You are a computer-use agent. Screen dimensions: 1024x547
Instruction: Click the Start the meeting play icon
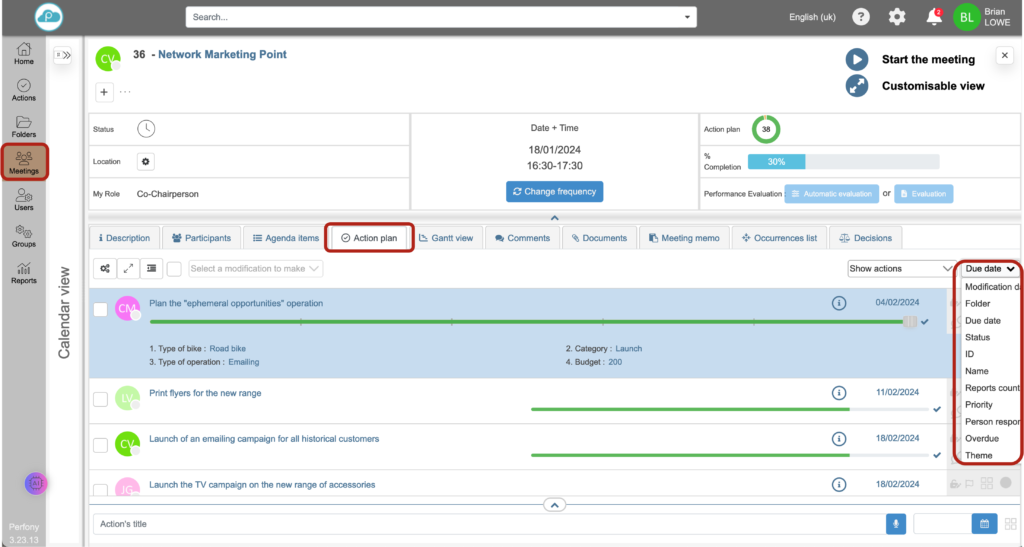pos(856,59)
